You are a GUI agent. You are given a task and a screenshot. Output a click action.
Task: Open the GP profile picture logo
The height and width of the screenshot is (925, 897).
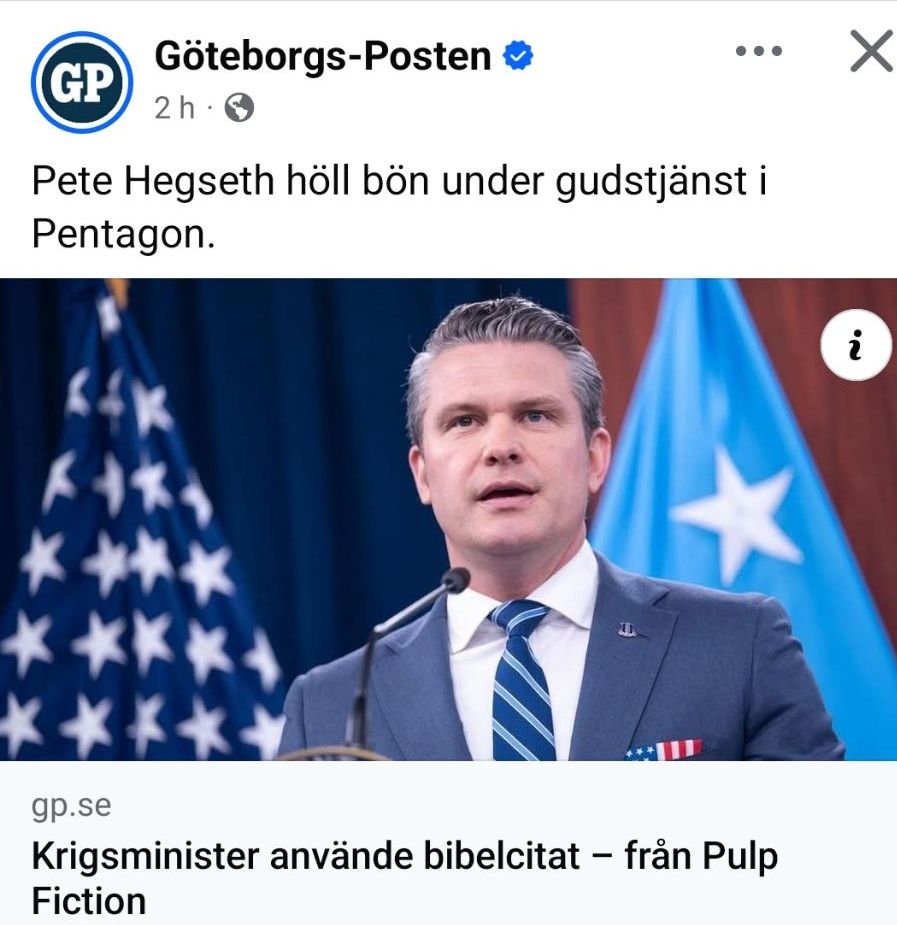[x=82, y=82]
